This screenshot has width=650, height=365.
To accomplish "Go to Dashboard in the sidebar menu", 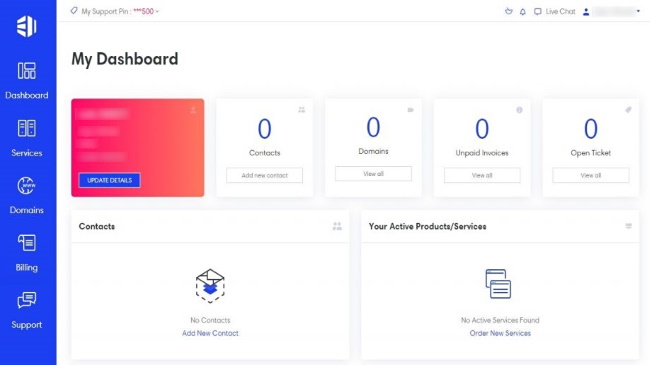I will (x=27, y=95).
